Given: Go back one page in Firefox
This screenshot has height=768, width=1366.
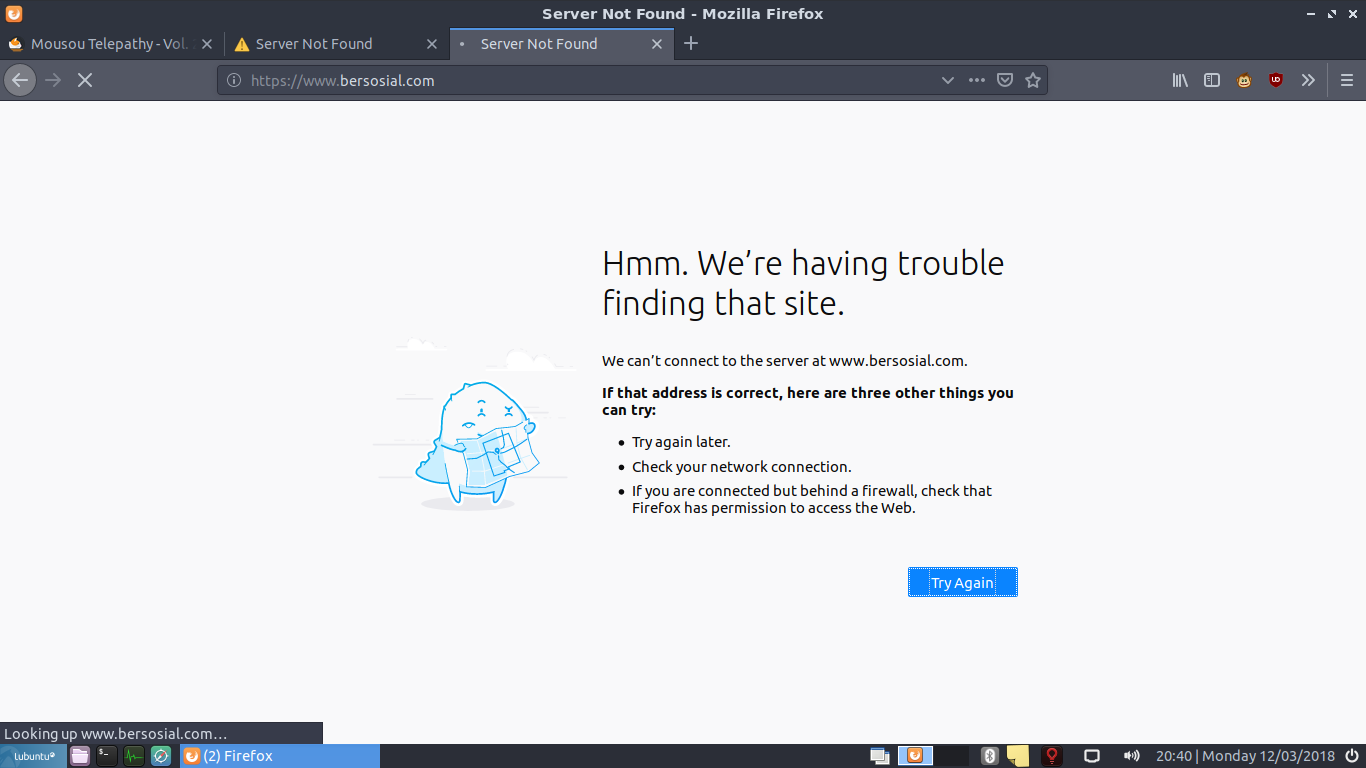Looking at the screenshot, I should (20, 80).
